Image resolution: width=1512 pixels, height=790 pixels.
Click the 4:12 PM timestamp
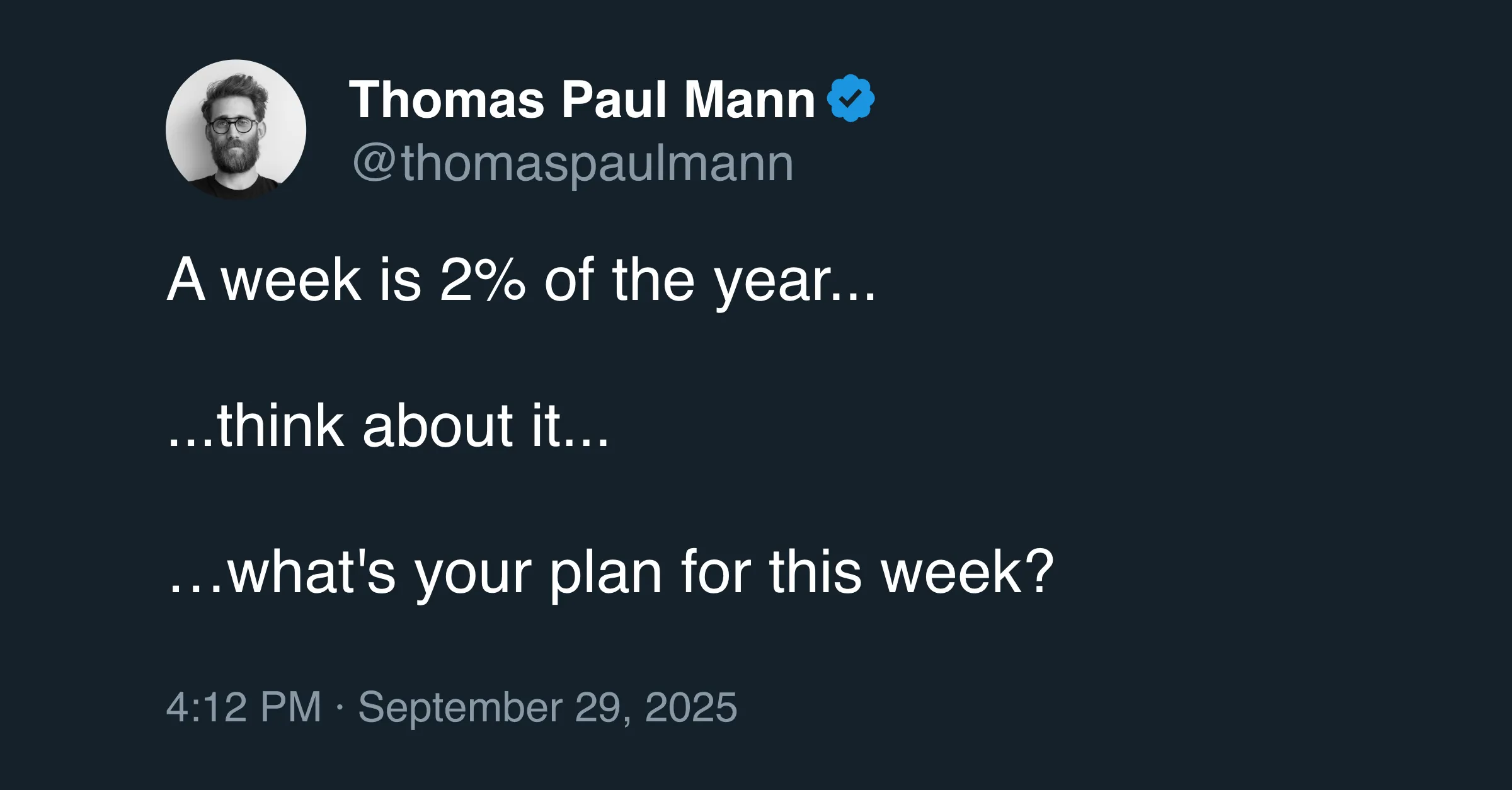coord(244,707)
